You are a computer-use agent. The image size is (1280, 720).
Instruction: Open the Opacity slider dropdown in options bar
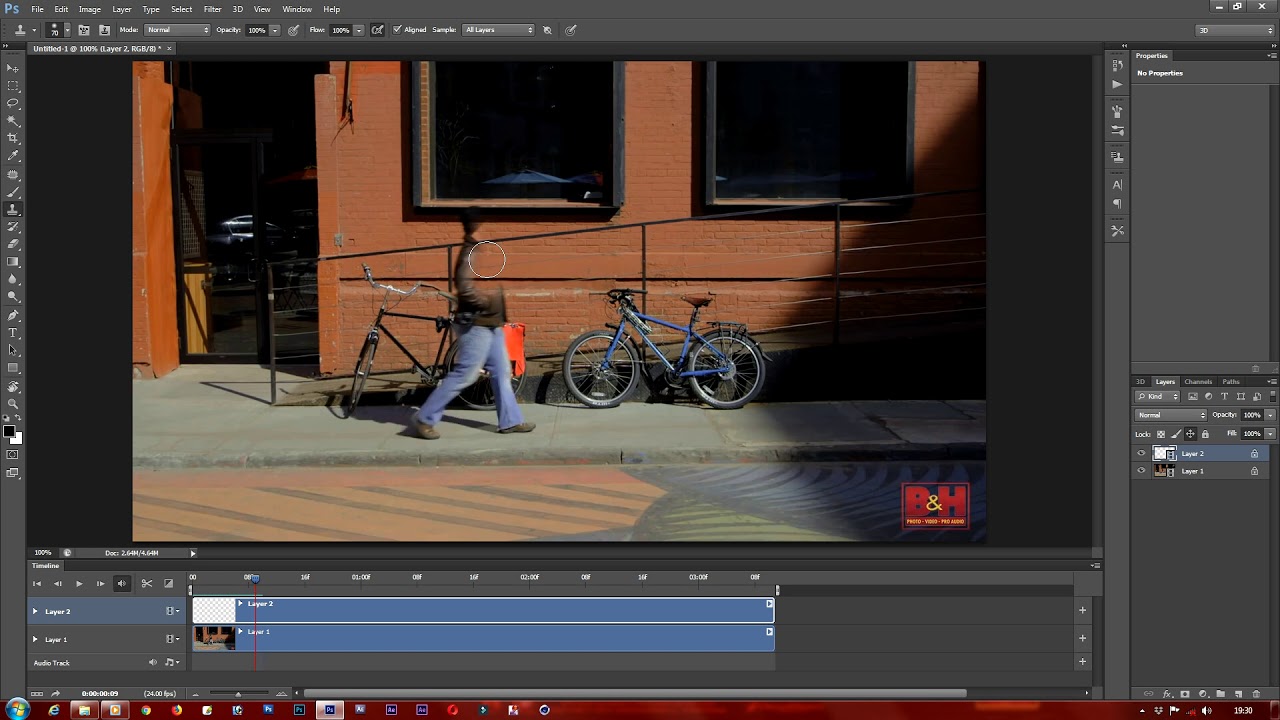pos(274,30)
